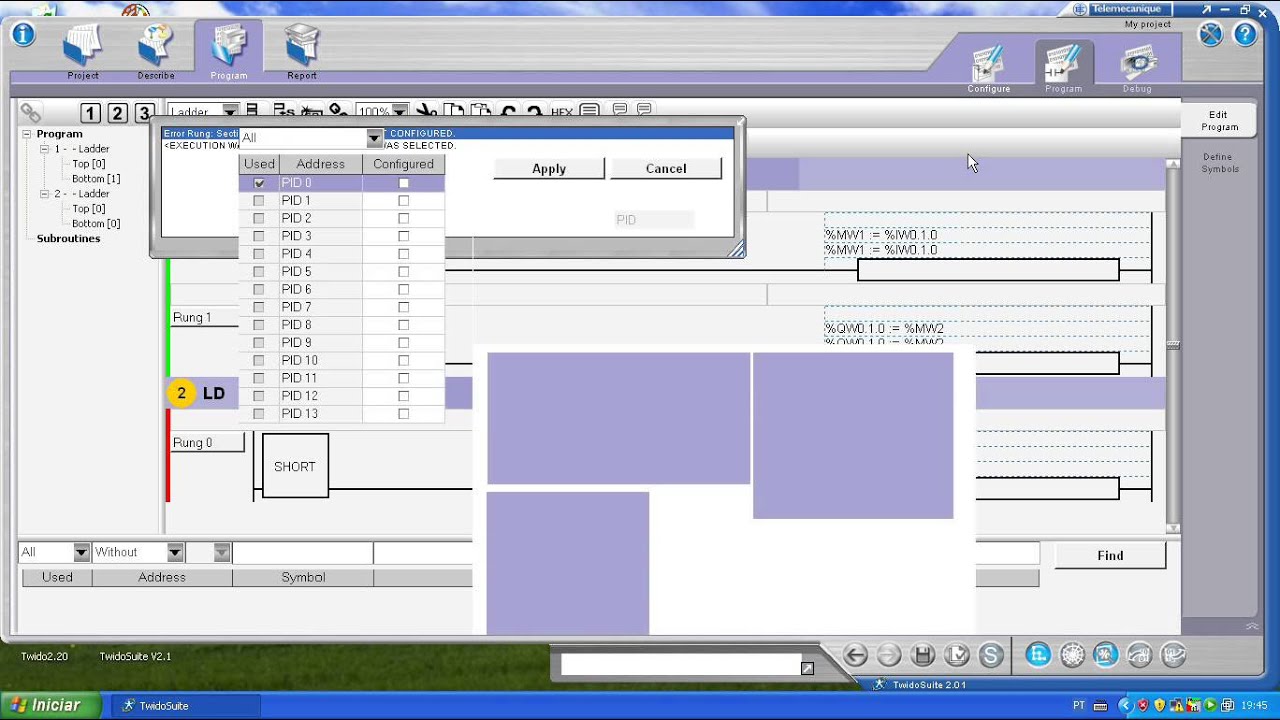1280x720 pixels.
Task: Open the Edit Program side panel
Action: coord(1219,121)
